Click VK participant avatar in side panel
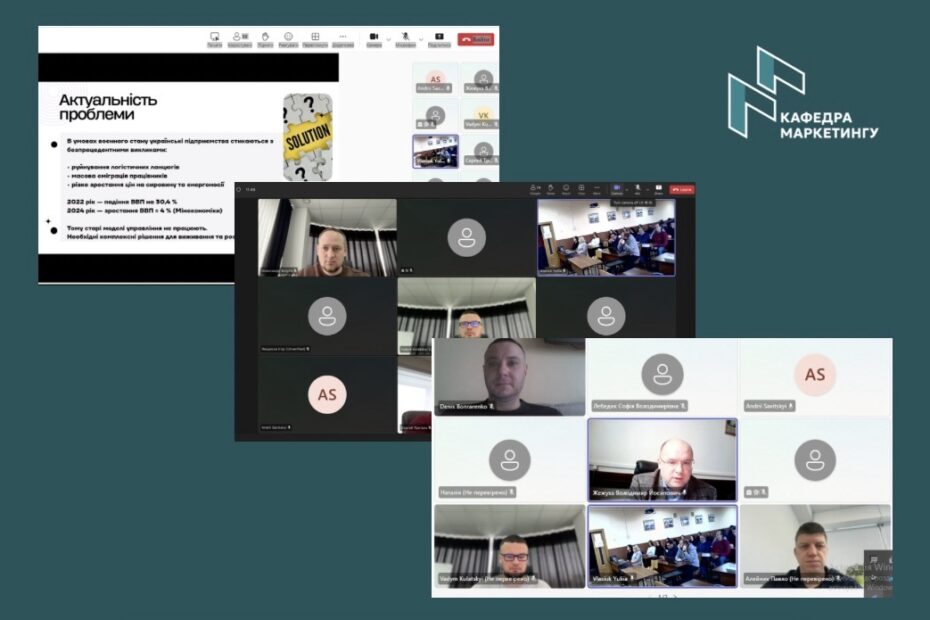This screenshot has height=620, width=930. (x=483, y=115)
